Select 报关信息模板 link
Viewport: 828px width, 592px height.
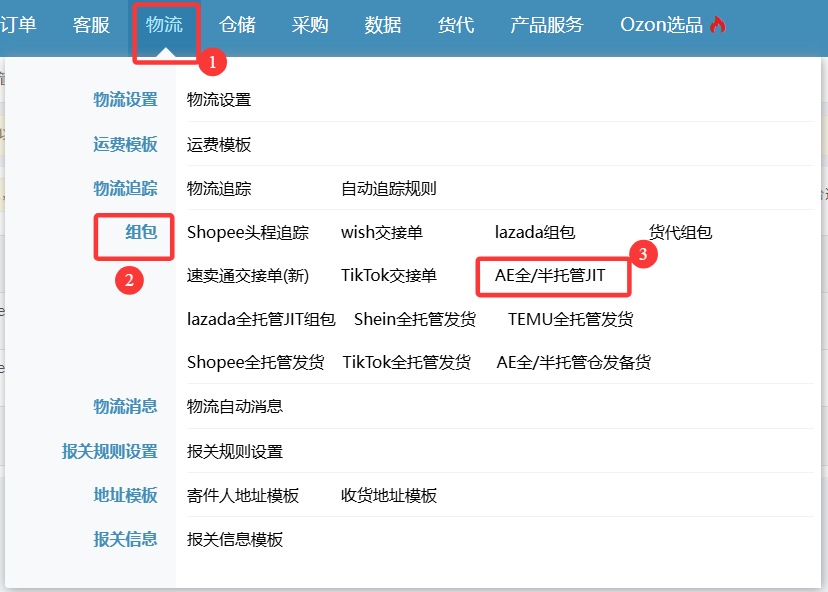coord(235,540)
